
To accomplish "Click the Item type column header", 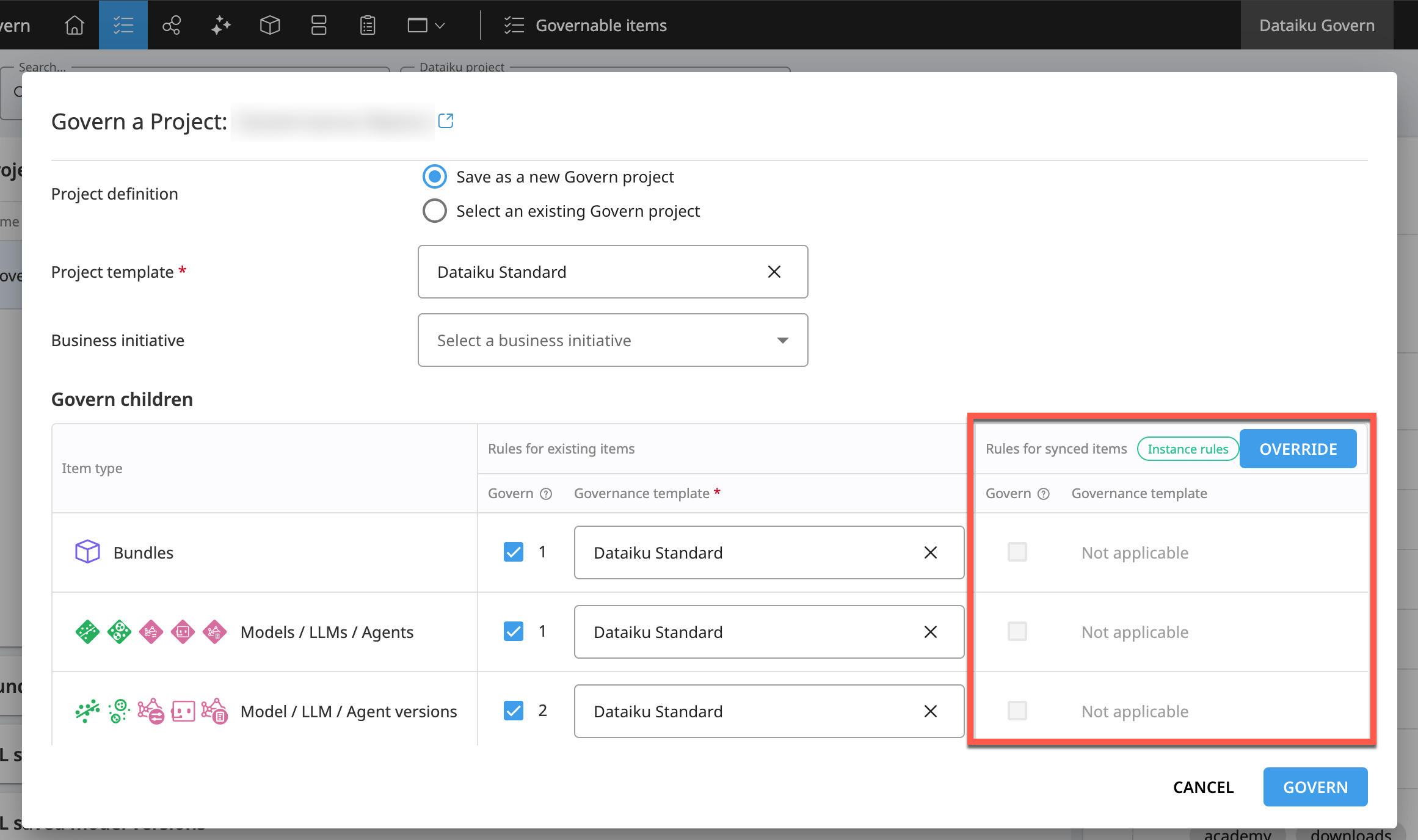I will point(92,468).
